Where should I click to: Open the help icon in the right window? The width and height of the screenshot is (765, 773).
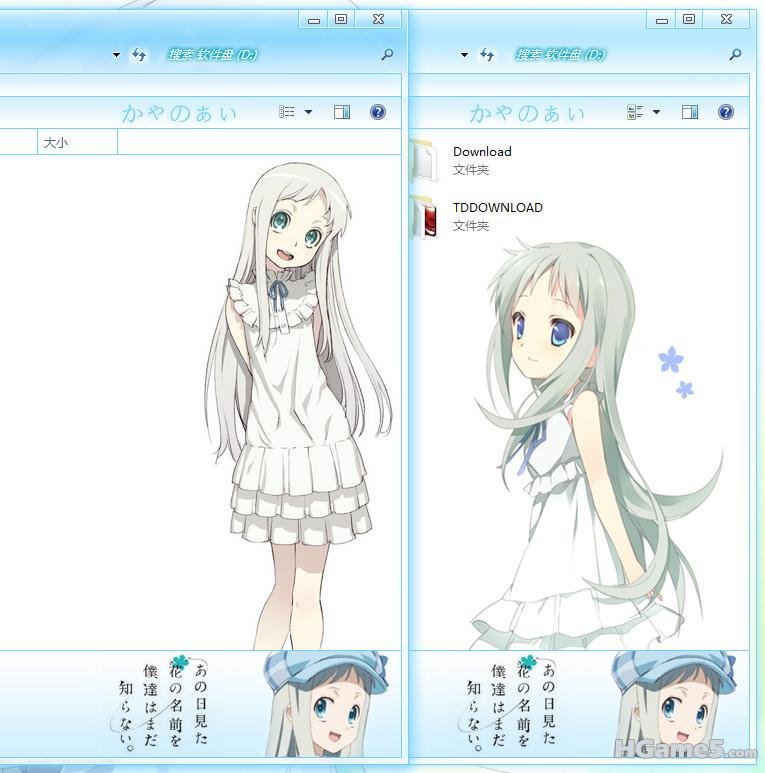[x=726, y=112]
